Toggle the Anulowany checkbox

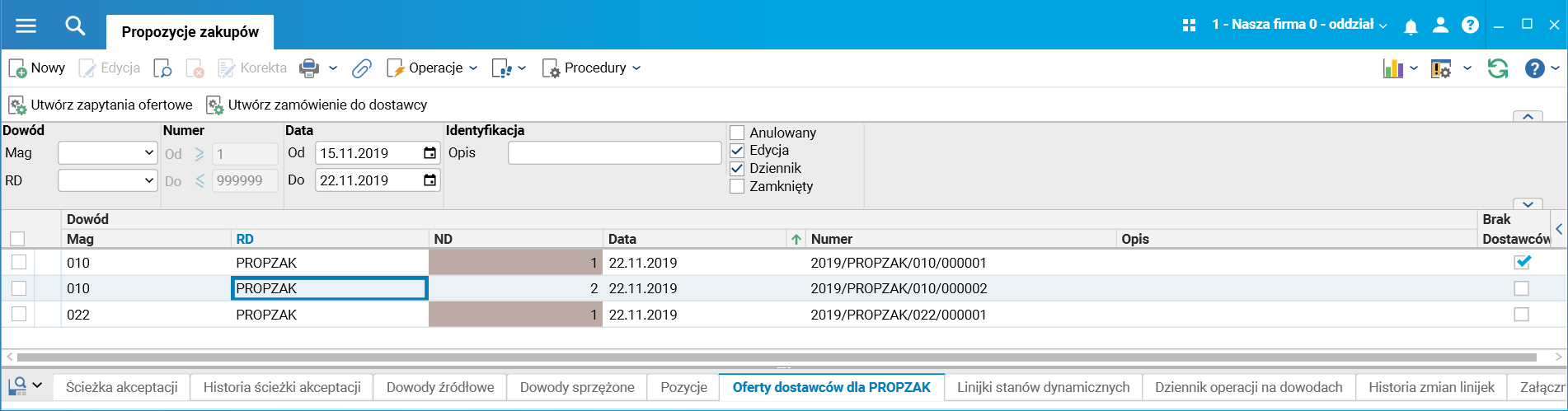737,133
